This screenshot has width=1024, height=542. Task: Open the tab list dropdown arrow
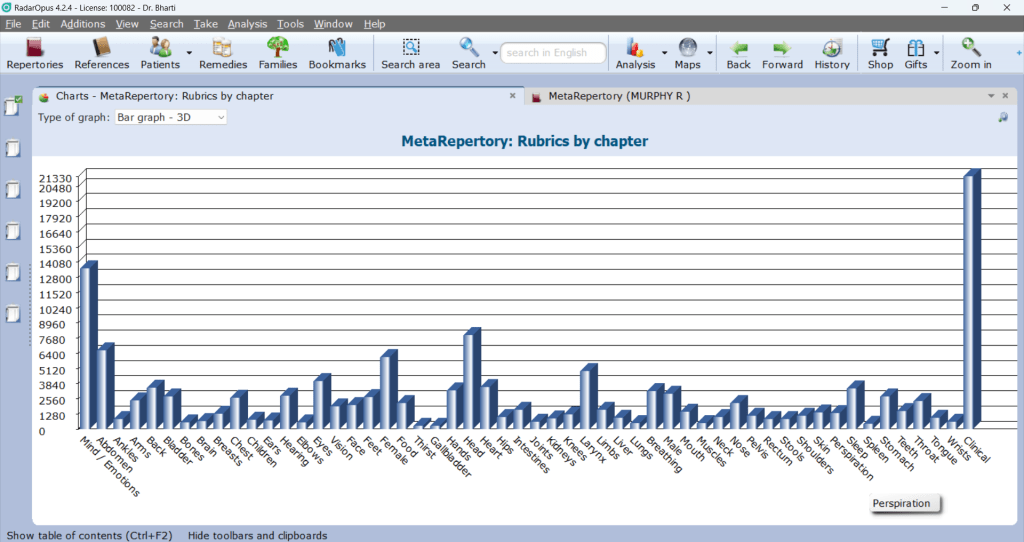[991, 96]
